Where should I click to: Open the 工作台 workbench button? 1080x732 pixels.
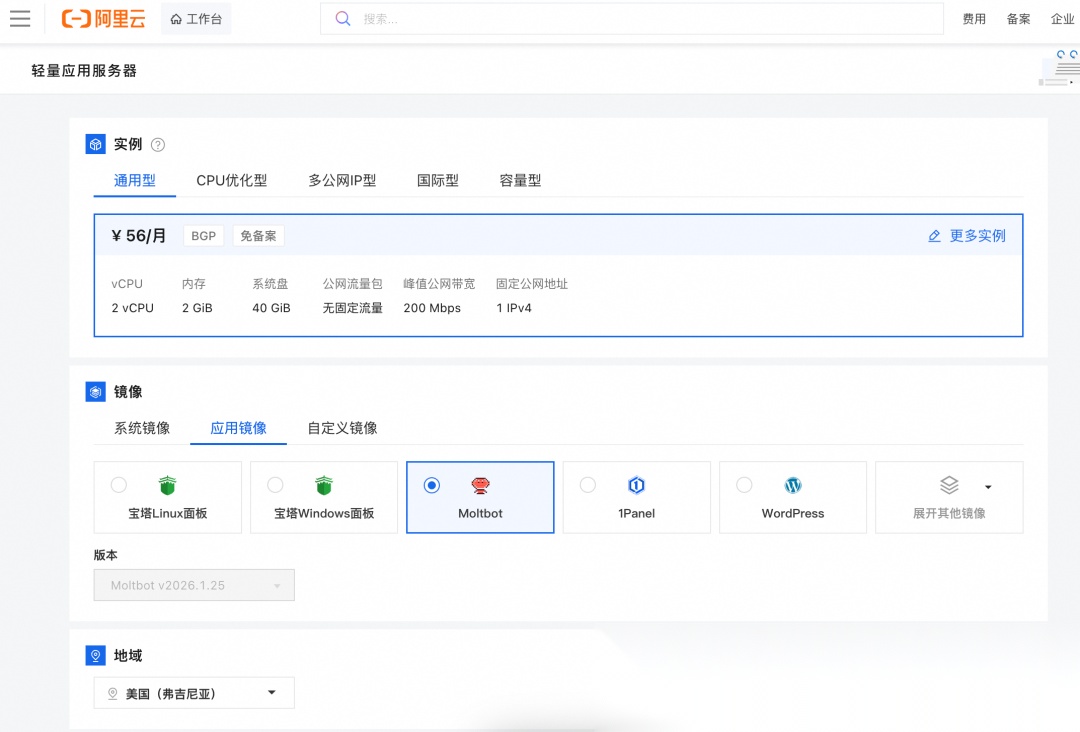(196, 19)
